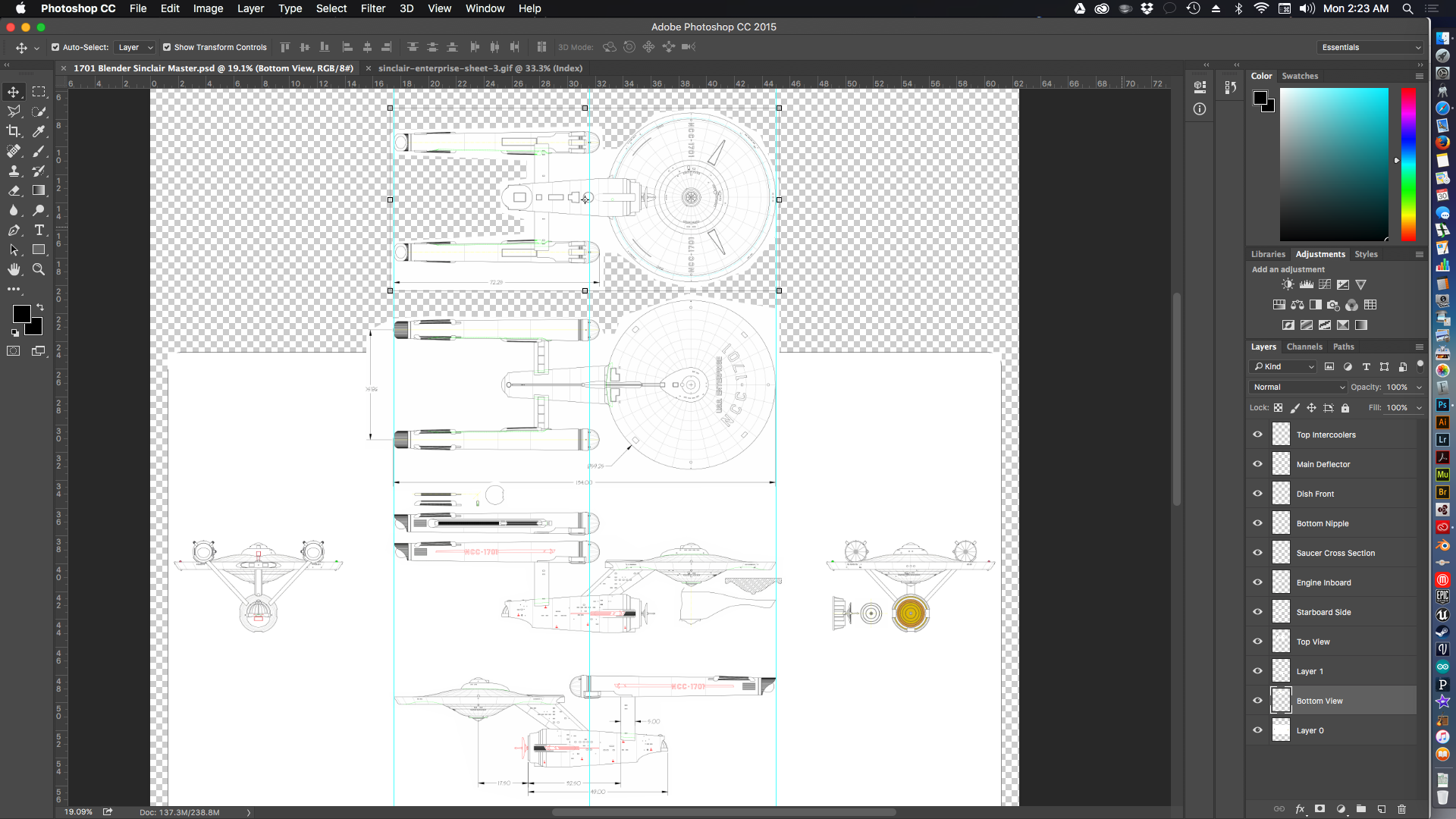
Task: Select the Eraser tool
Action: [14, 190]
